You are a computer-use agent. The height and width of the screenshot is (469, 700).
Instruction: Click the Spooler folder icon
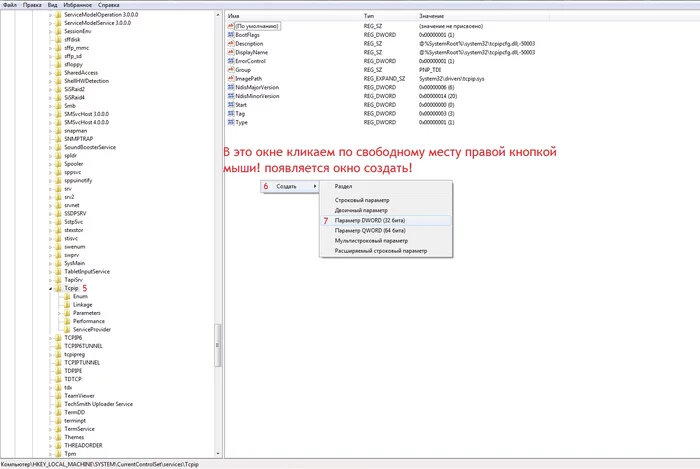(58, 164)
